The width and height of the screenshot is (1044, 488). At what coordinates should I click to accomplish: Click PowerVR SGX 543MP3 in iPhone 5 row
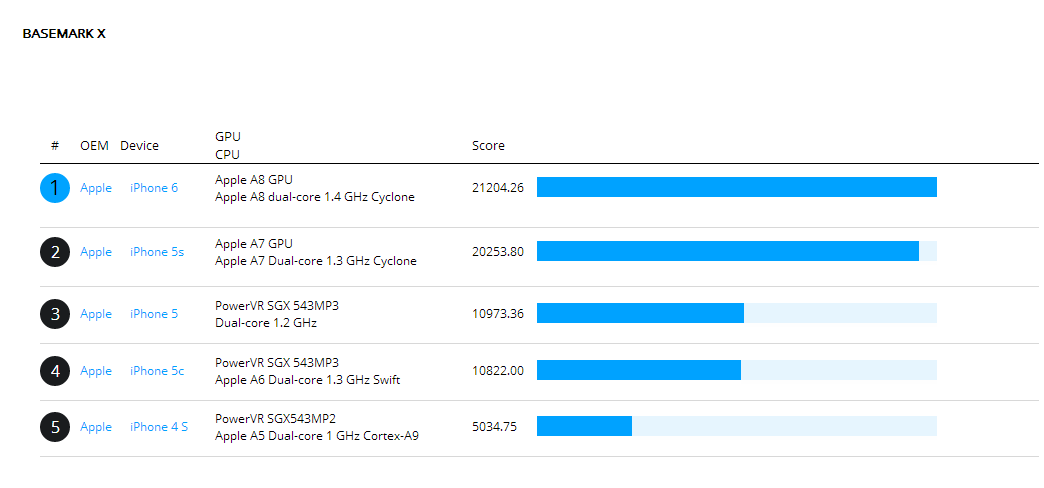277,306
